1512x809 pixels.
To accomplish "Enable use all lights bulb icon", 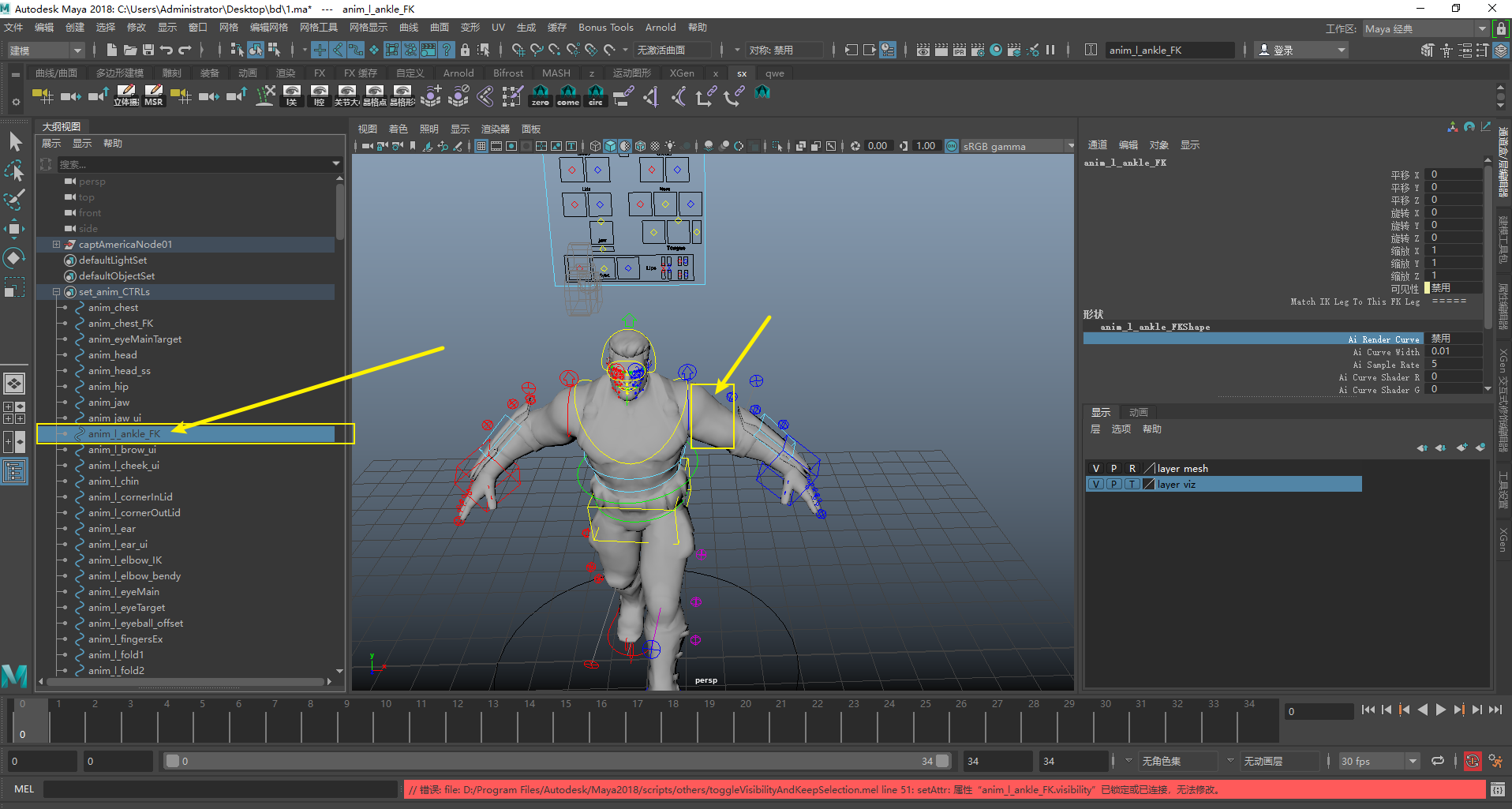I will click(x=670, y=146).
